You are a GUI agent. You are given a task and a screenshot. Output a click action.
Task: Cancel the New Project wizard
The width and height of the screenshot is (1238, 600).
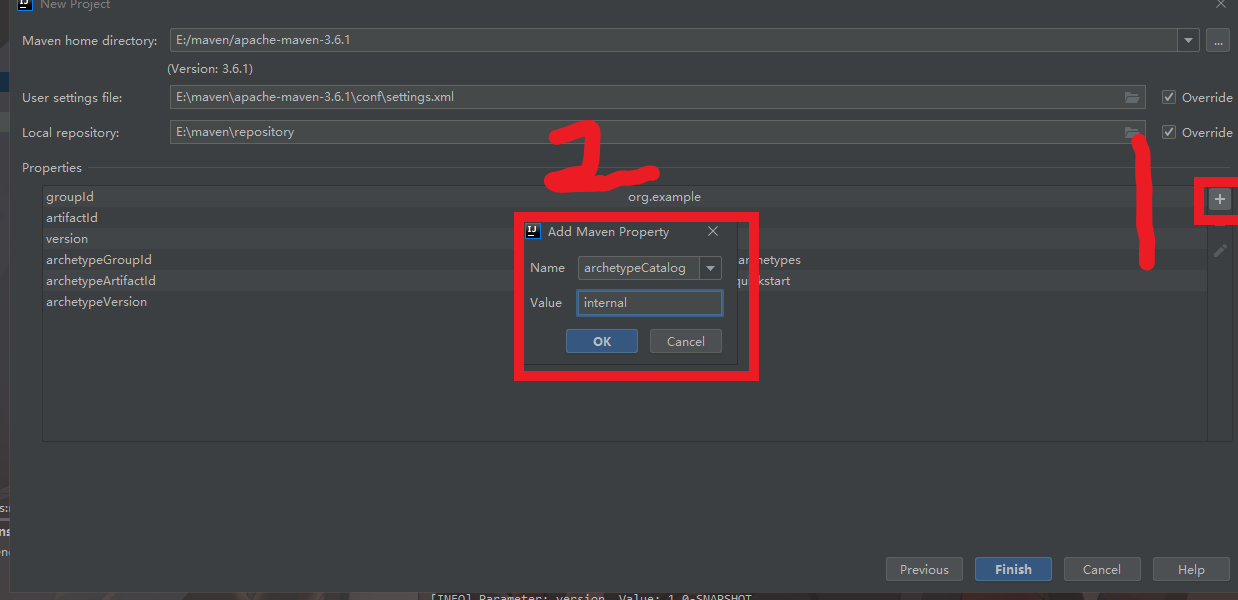tap(1102, 569)
